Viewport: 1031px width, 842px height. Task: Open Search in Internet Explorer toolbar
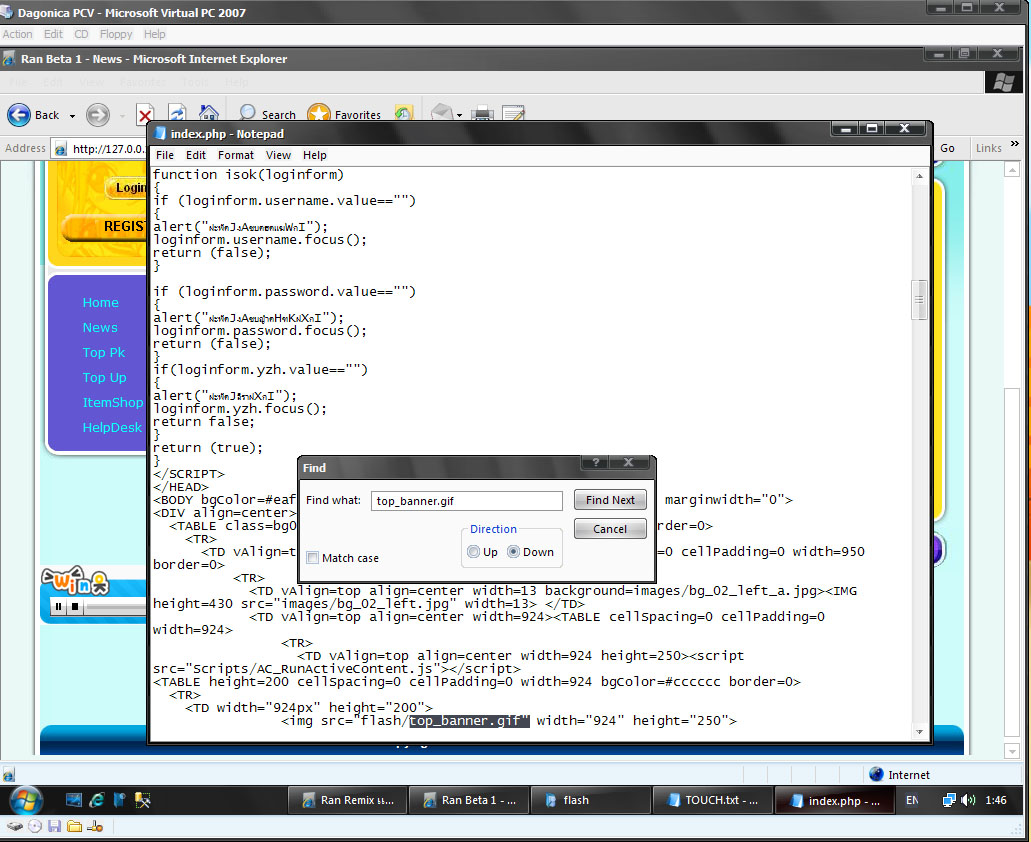click(268, 114)
